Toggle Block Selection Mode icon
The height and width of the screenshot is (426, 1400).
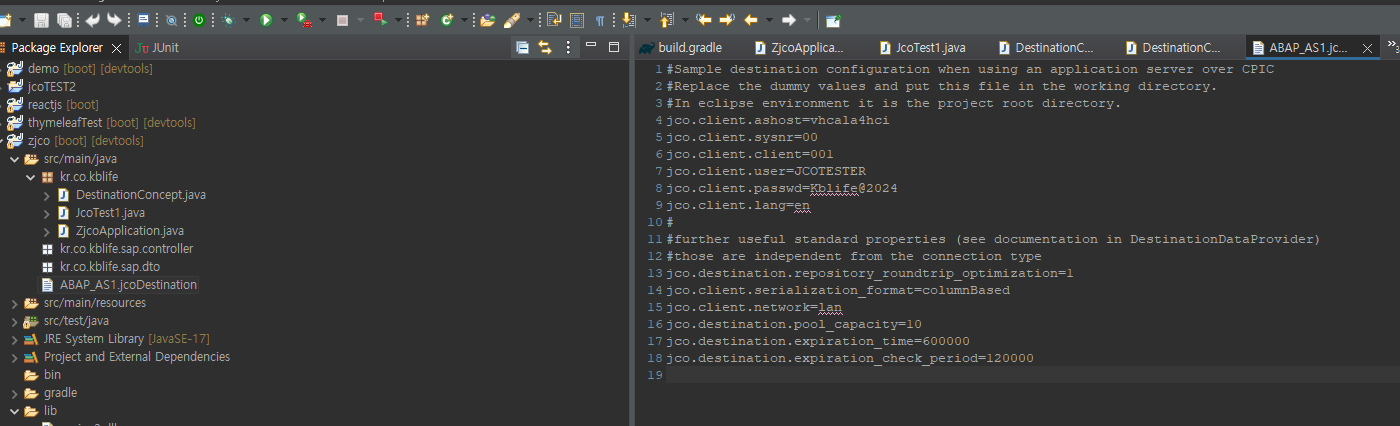coord(577,20)
